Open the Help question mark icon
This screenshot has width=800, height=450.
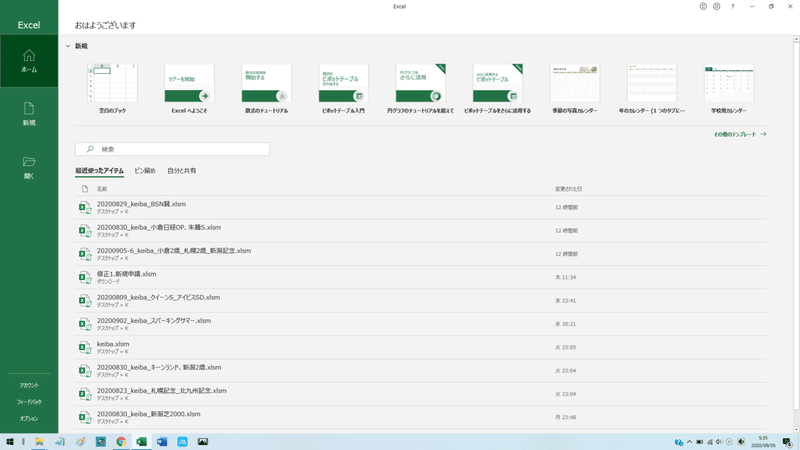tap(733, 6)
